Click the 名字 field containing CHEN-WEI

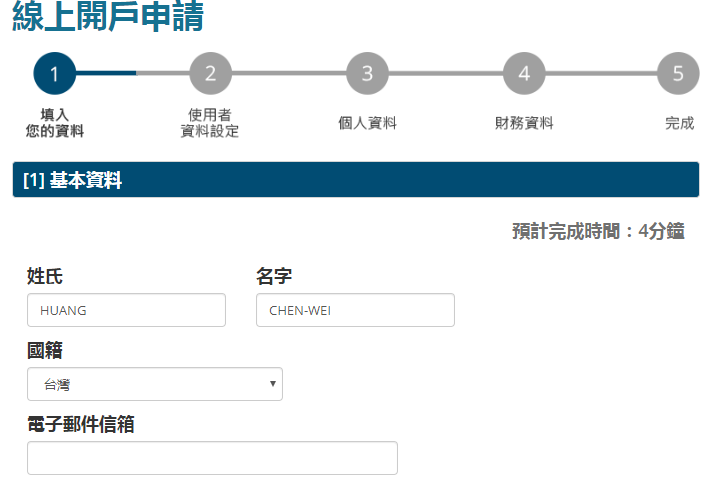[355, 310]
